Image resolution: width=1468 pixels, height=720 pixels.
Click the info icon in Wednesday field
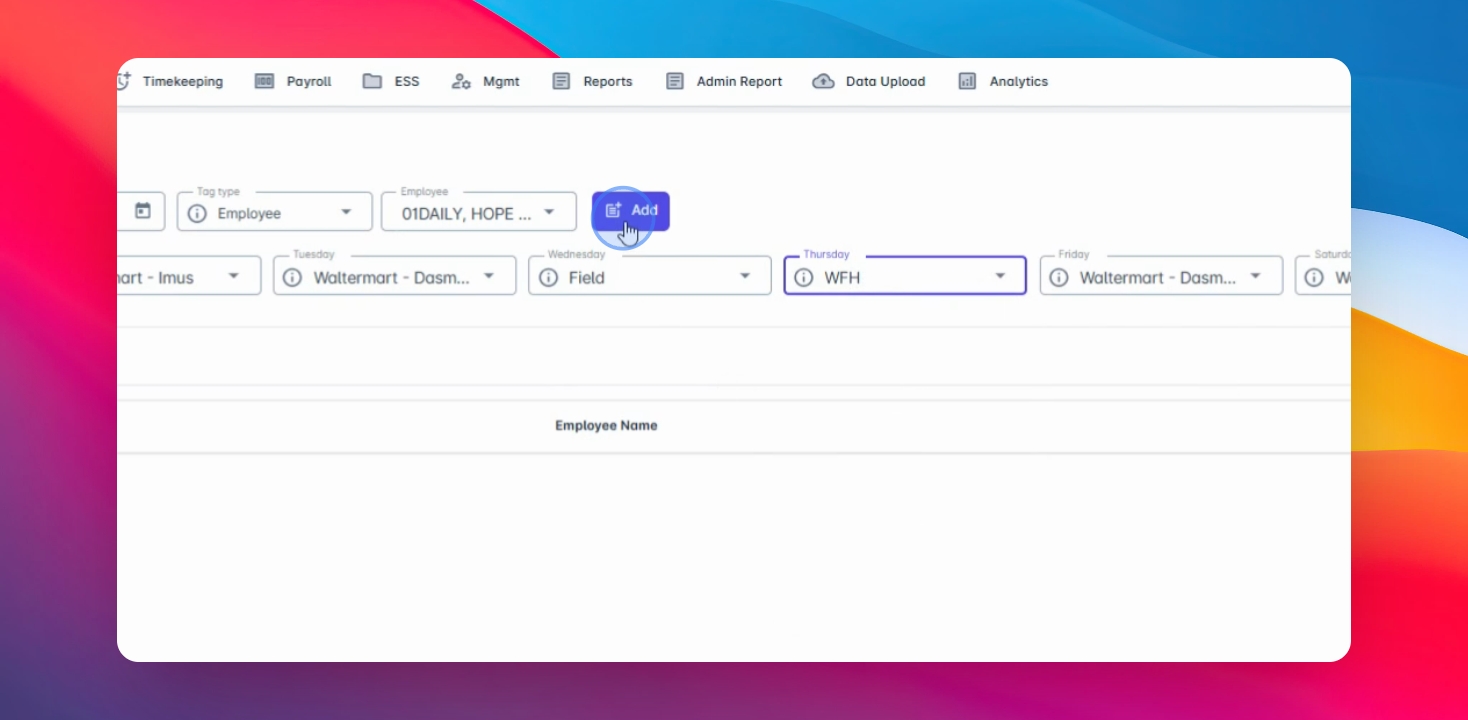tap(548, 278)
